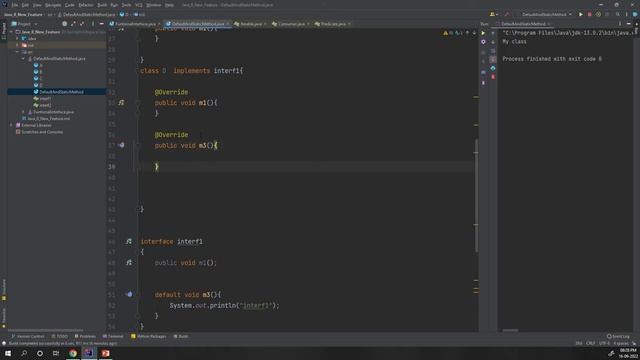
Task: Select DefaultAndStaticMethod class in project tree
Action: (x=61, y=92)
